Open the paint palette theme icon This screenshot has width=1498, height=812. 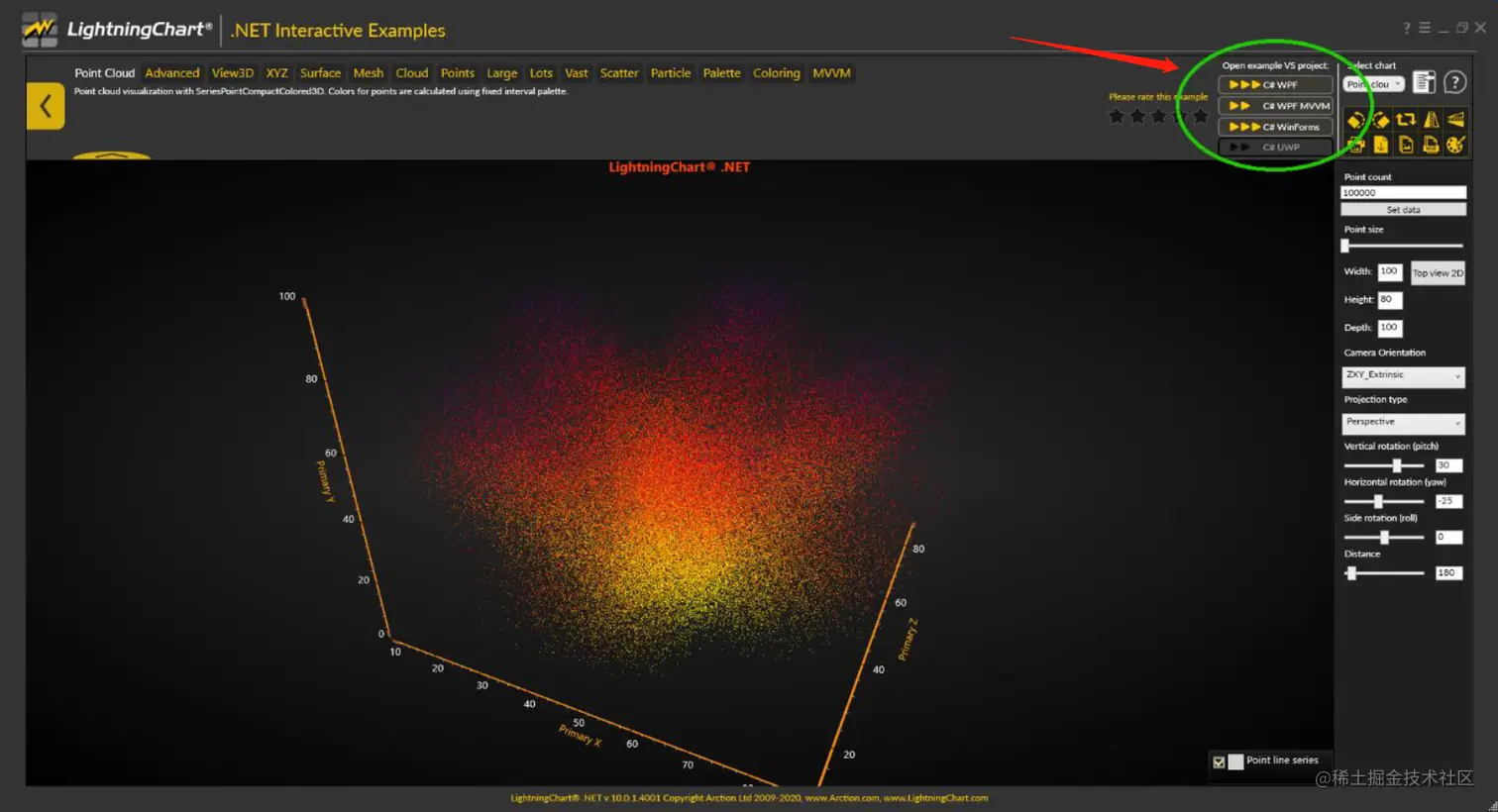tap(1455, 145)
